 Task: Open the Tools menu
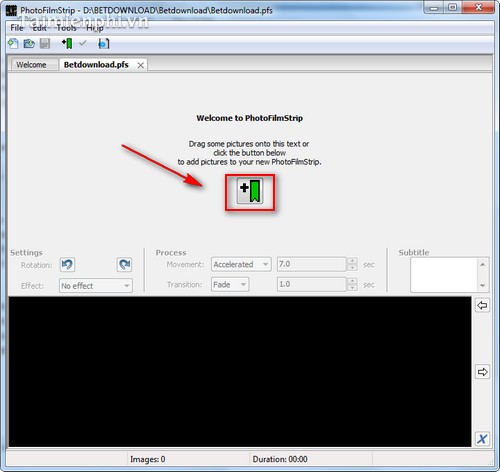(66, 28)
